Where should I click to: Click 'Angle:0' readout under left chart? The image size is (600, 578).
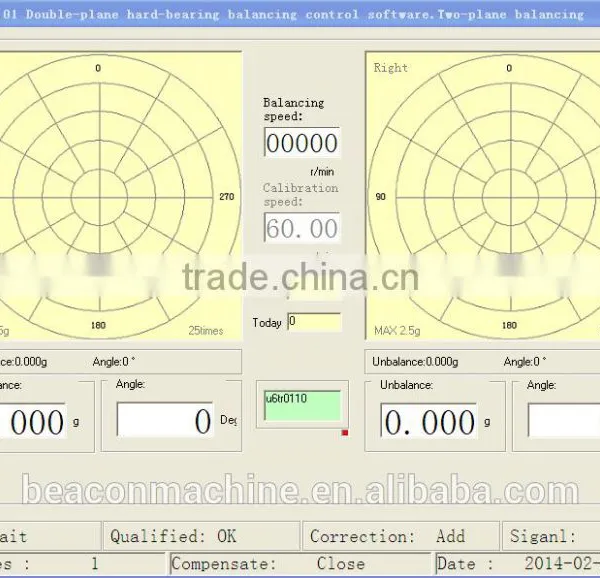click(x=114, y=361)
